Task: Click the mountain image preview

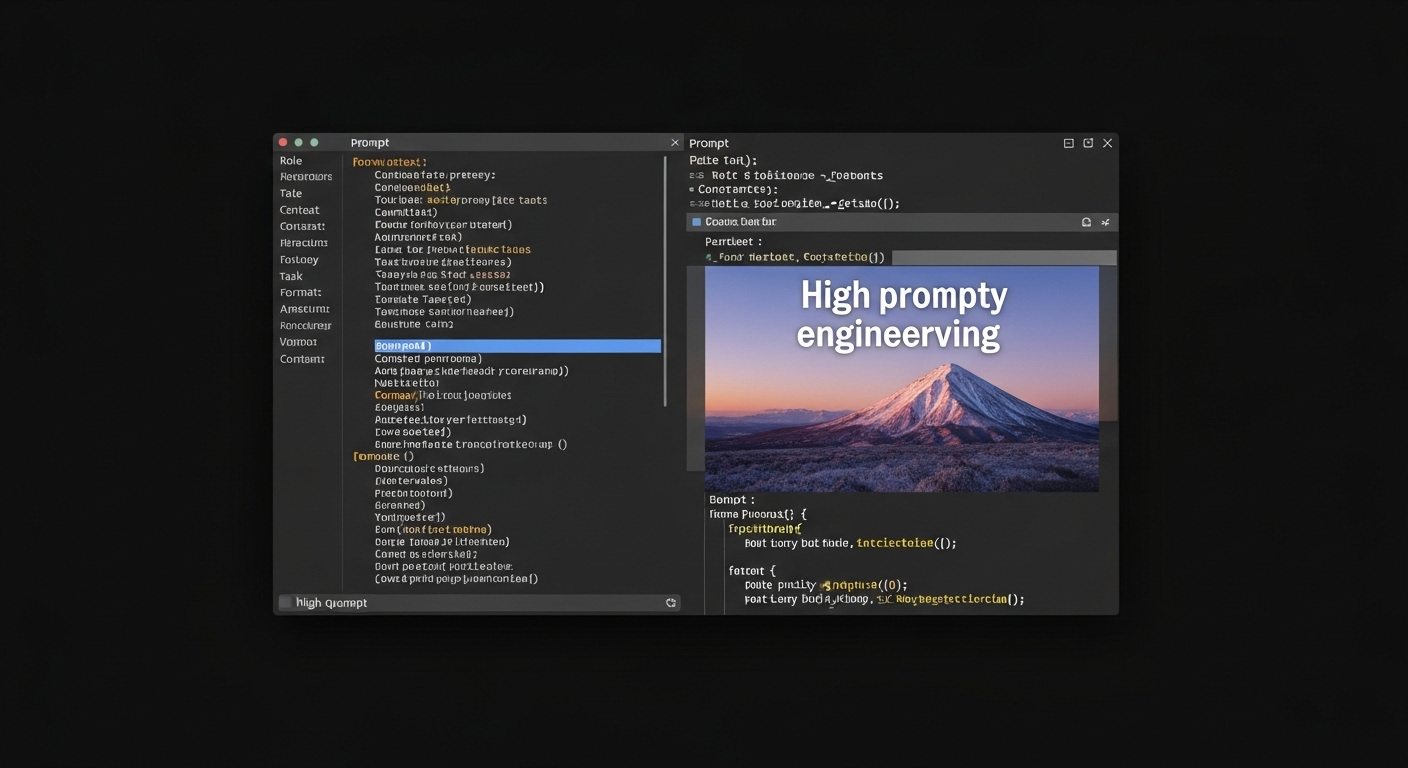Action: coord(902,379)
